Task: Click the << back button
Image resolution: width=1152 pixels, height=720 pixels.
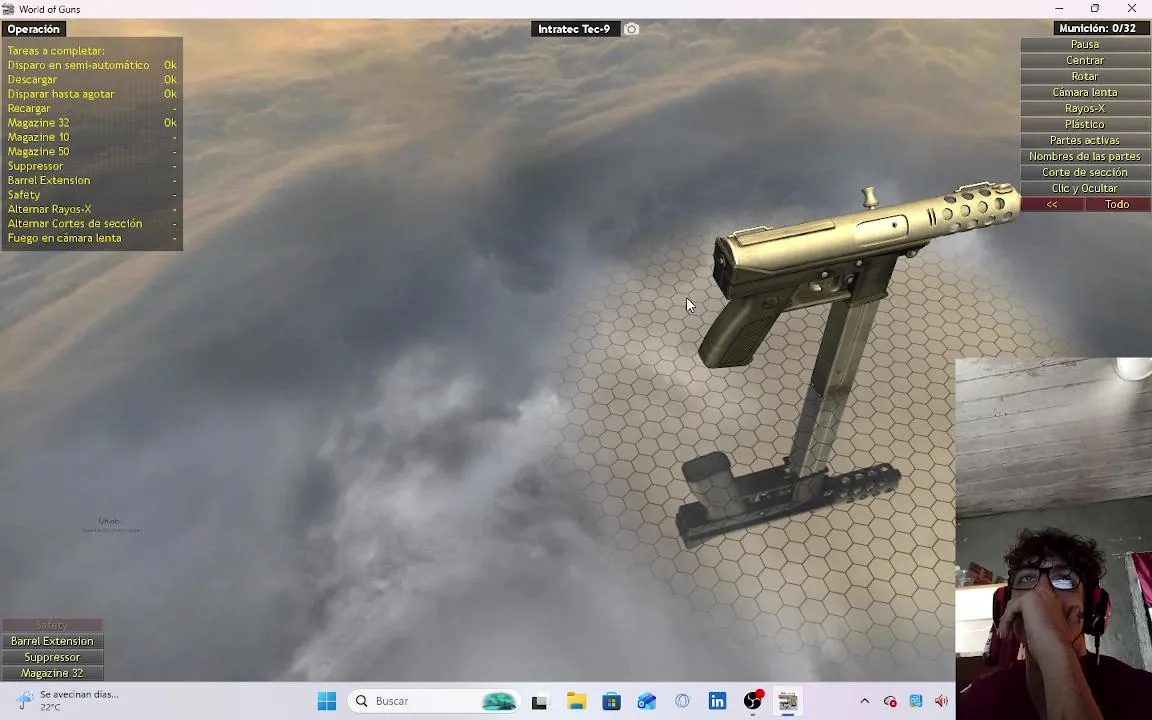Action: tap(1052, 204)
